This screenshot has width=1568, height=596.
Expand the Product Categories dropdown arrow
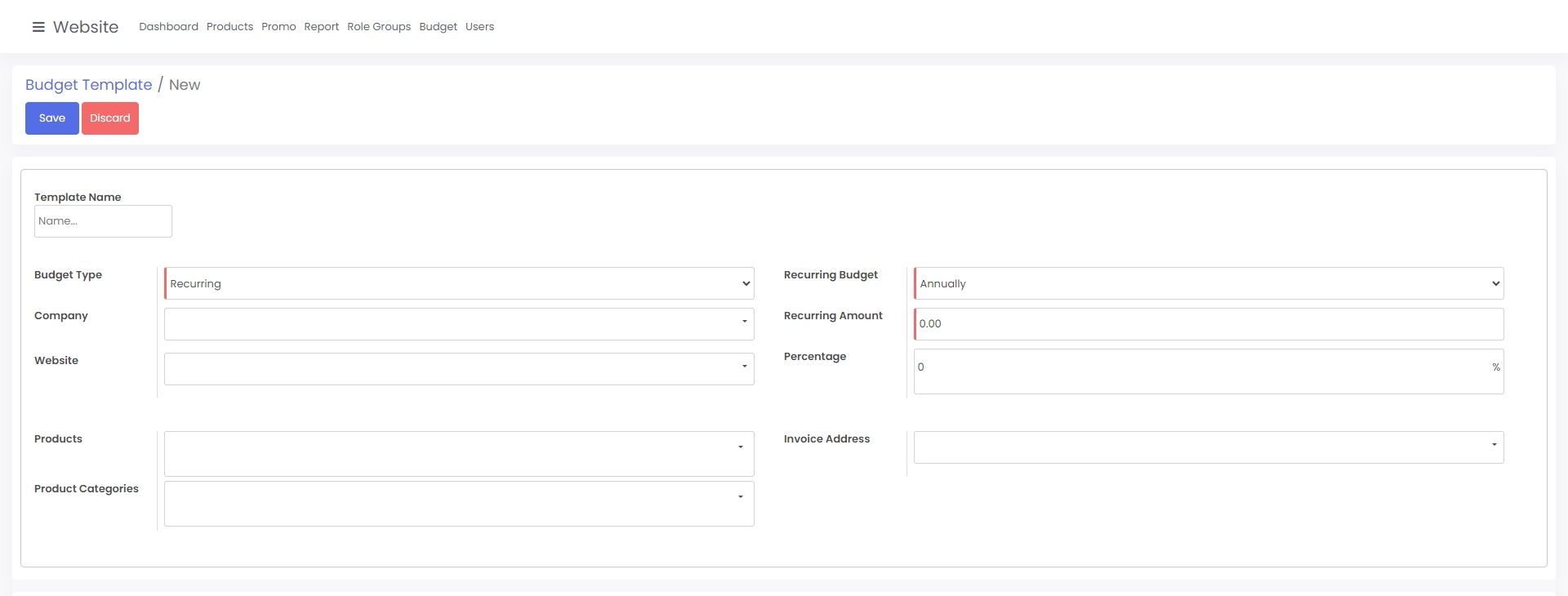tap(741, 497)
